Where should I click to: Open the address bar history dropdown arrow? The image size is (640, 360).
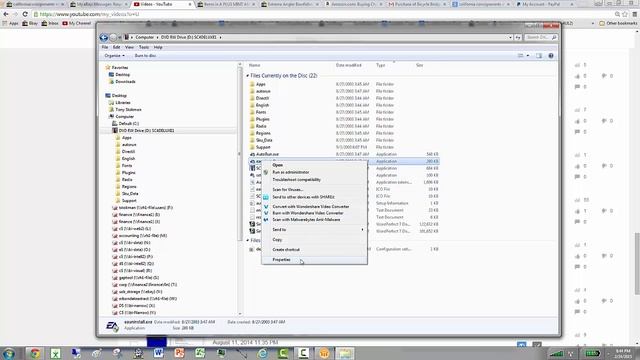510,37
